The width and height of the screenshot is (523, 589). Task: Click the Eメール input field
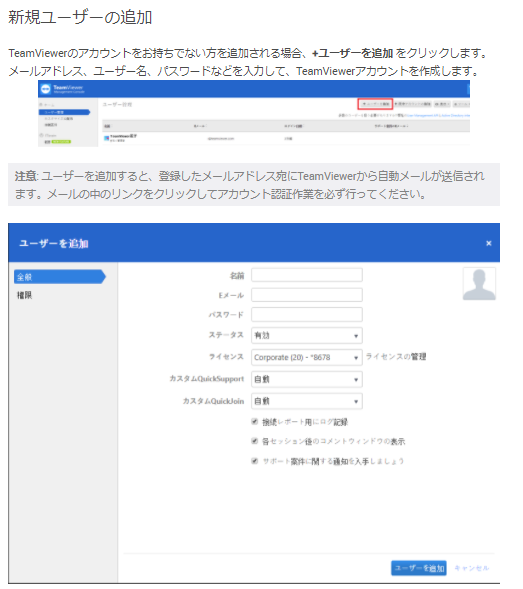click(x=307, y=295)
